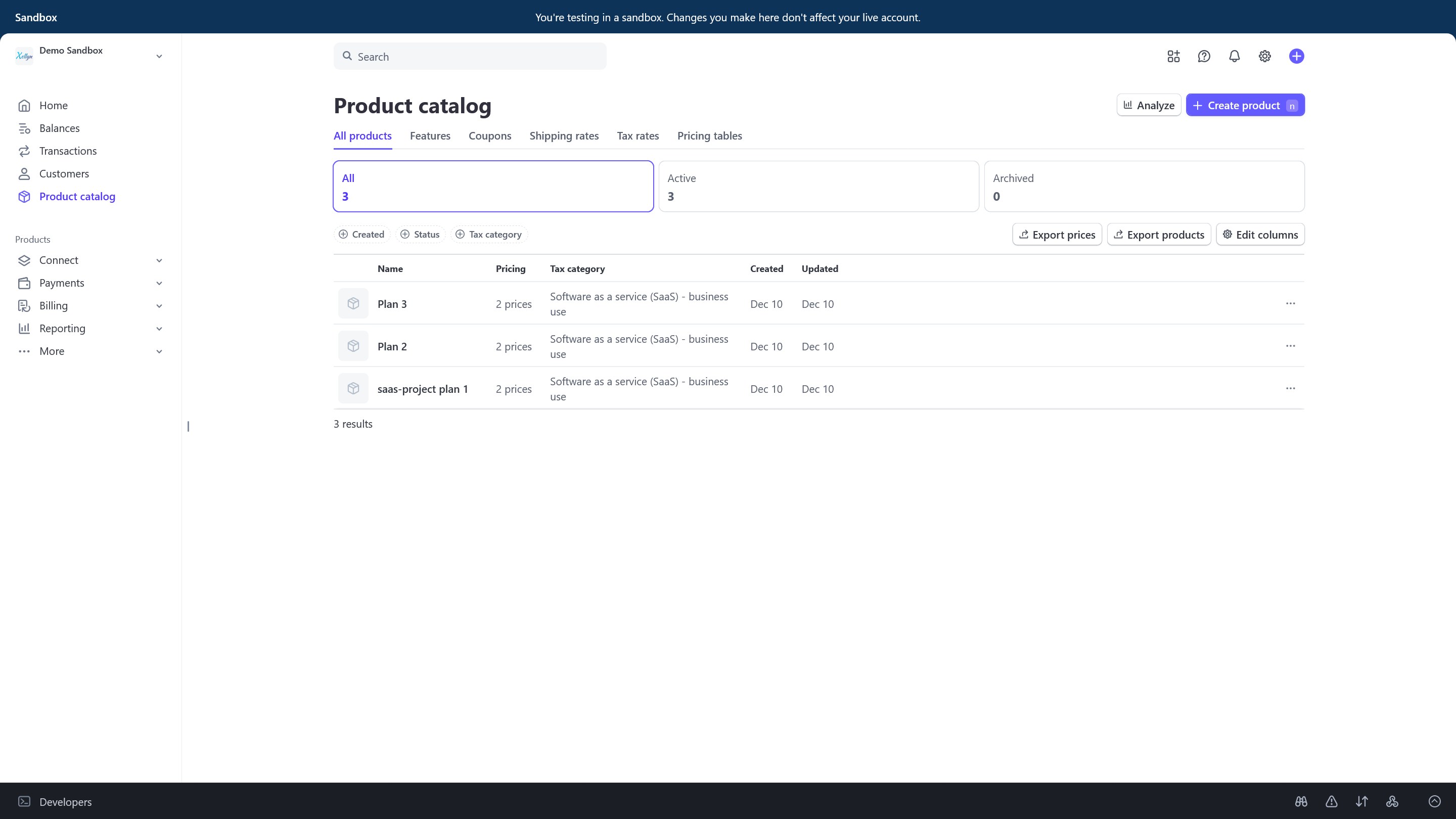The width and height of the screenshot is (1456, 819).
Task: Switch to the Tax rates tab
Action: click(638, 135)
